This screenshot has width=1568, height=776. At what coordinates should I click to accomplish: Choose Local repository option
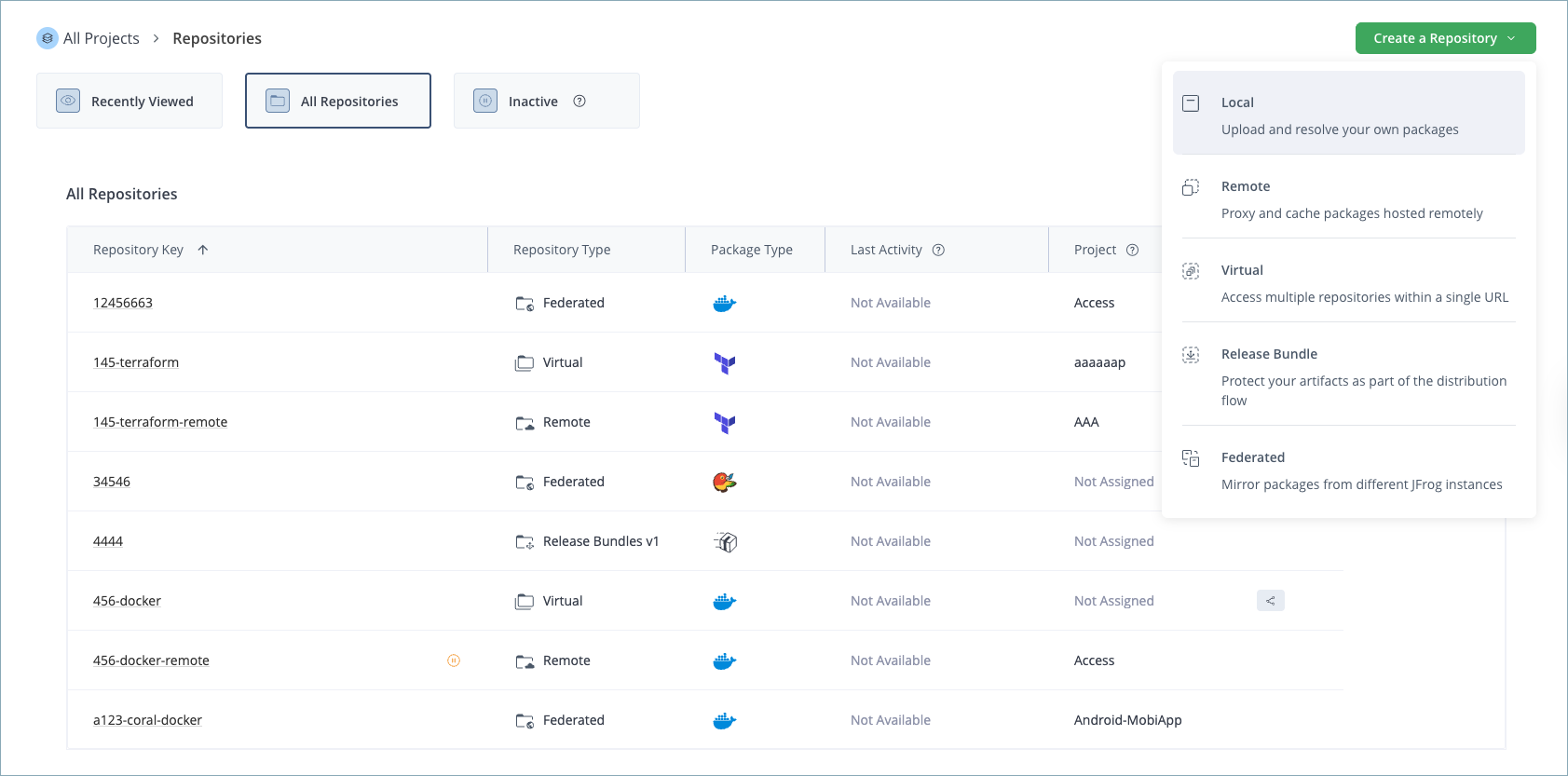pyautogui.click(x=1349, y=113)
